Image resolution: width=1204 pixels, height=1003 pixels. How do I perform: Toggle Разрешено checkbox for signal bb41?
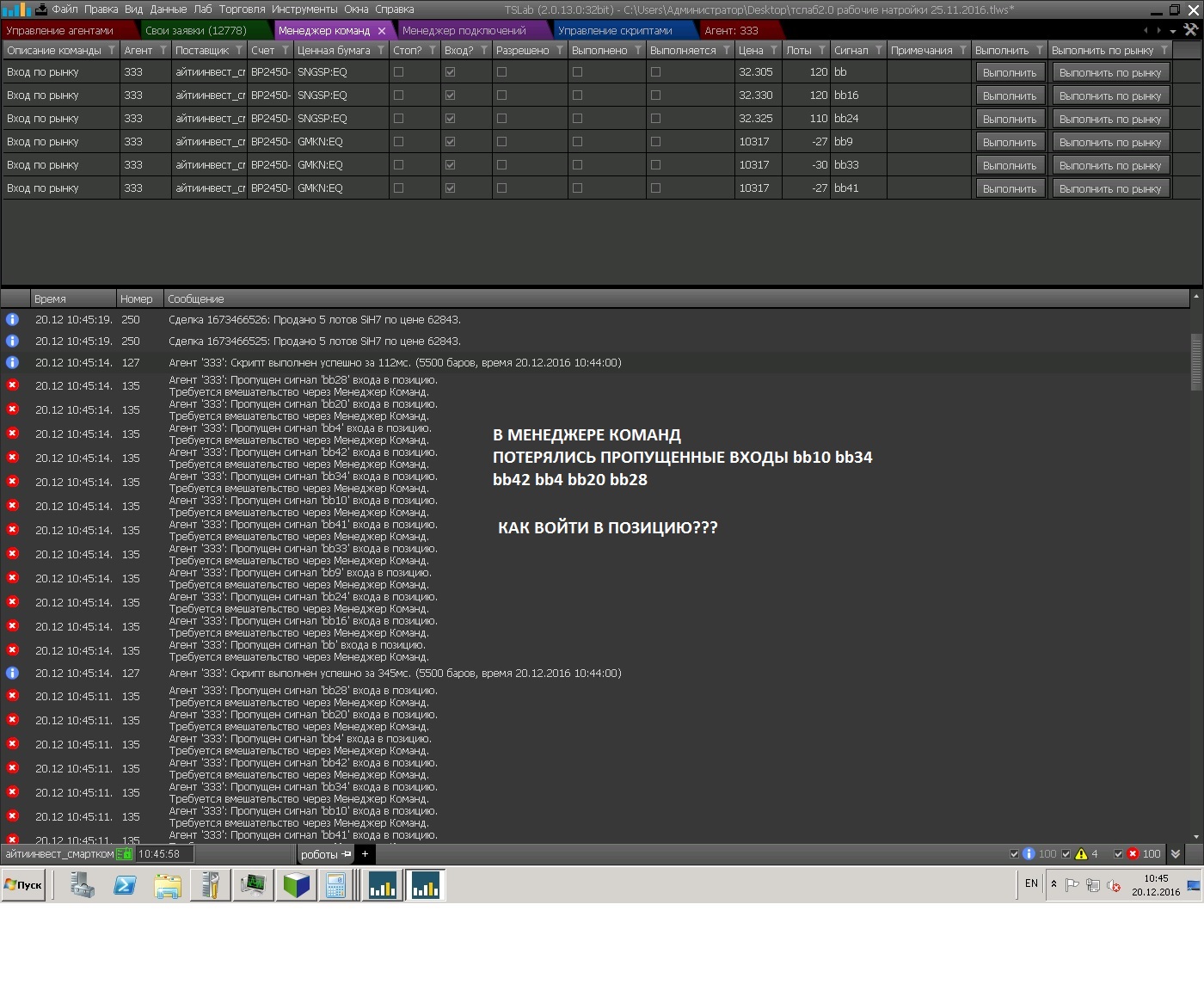pyautogui.click(x=502, y=188)
